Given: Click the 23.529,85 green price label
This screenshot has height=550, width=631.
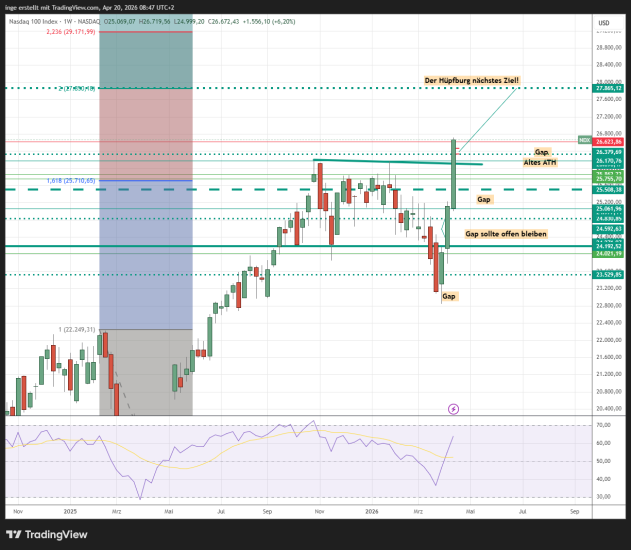Looking at the screenshot, I should (x=608, y=274).
